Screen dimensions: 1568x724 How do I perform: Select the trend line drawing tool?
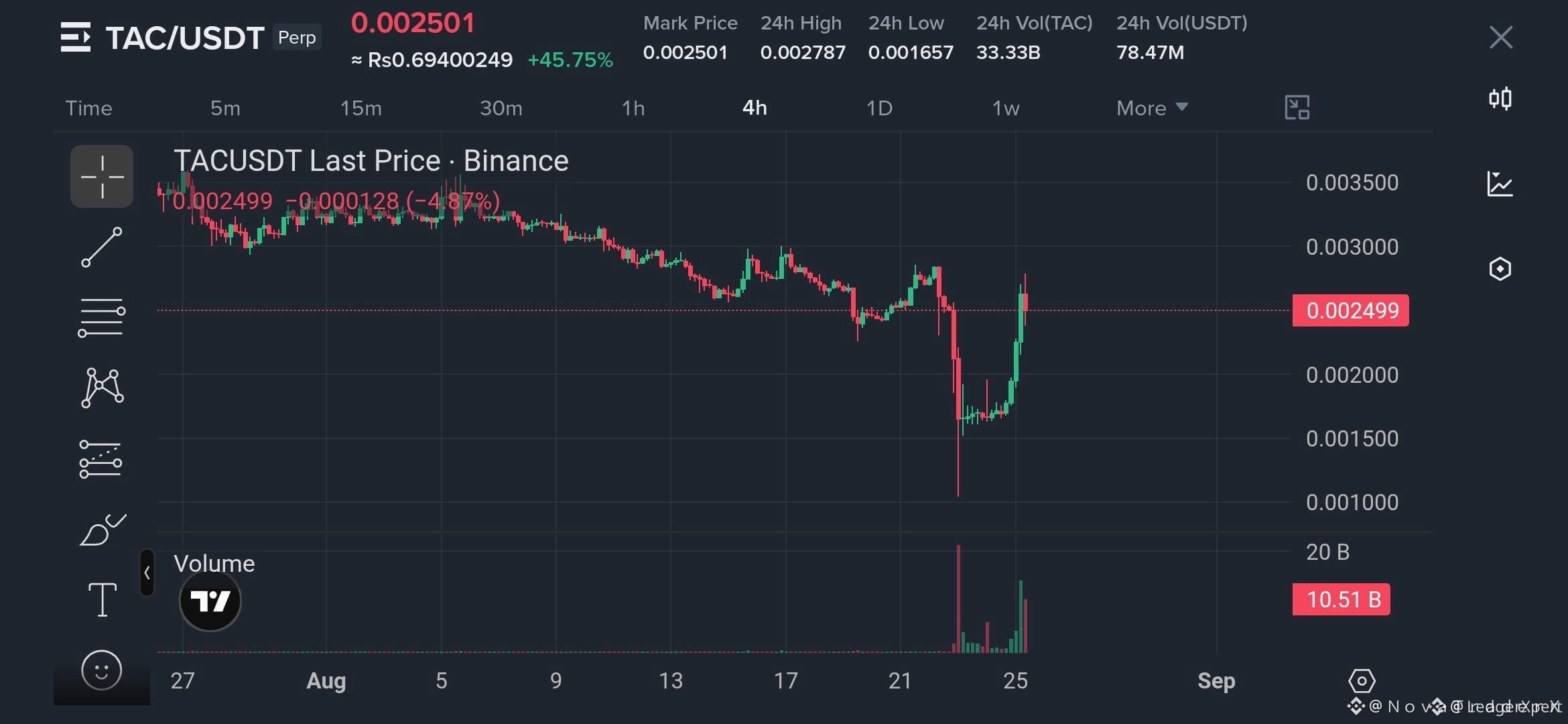click(x=102, y=247)
